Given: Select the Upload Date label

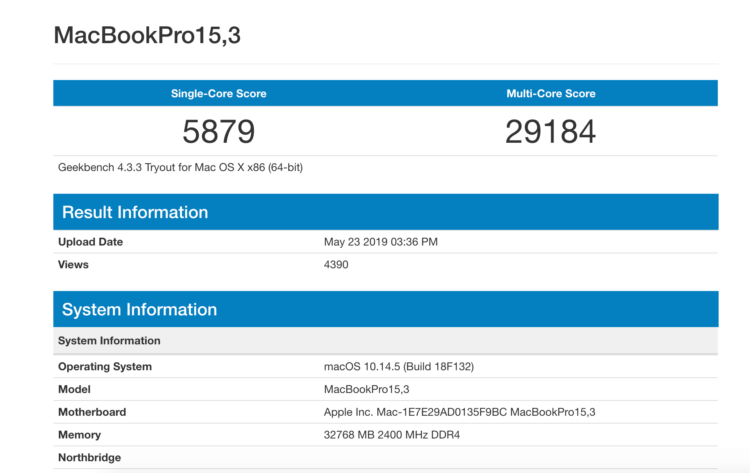Looking at the screenshot, I should (90, 242).
